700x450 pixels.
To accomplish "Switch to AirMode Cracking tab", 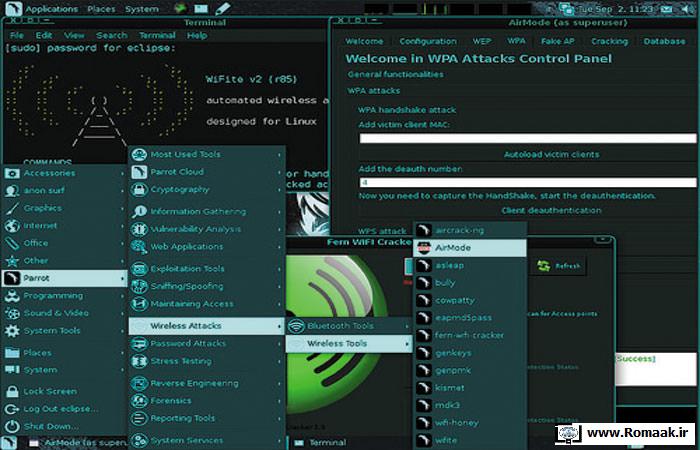I will [x=609, y=41].
